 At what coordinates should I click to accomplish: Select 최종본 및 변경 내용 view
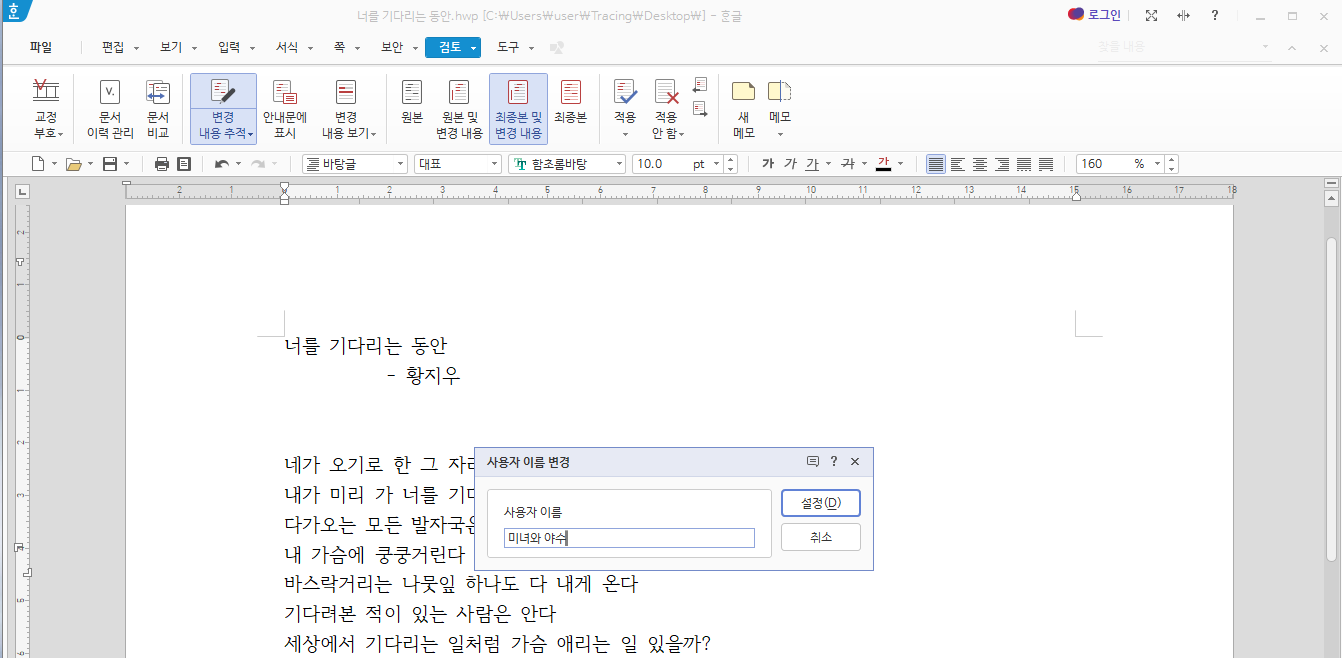tap(518, 109)
